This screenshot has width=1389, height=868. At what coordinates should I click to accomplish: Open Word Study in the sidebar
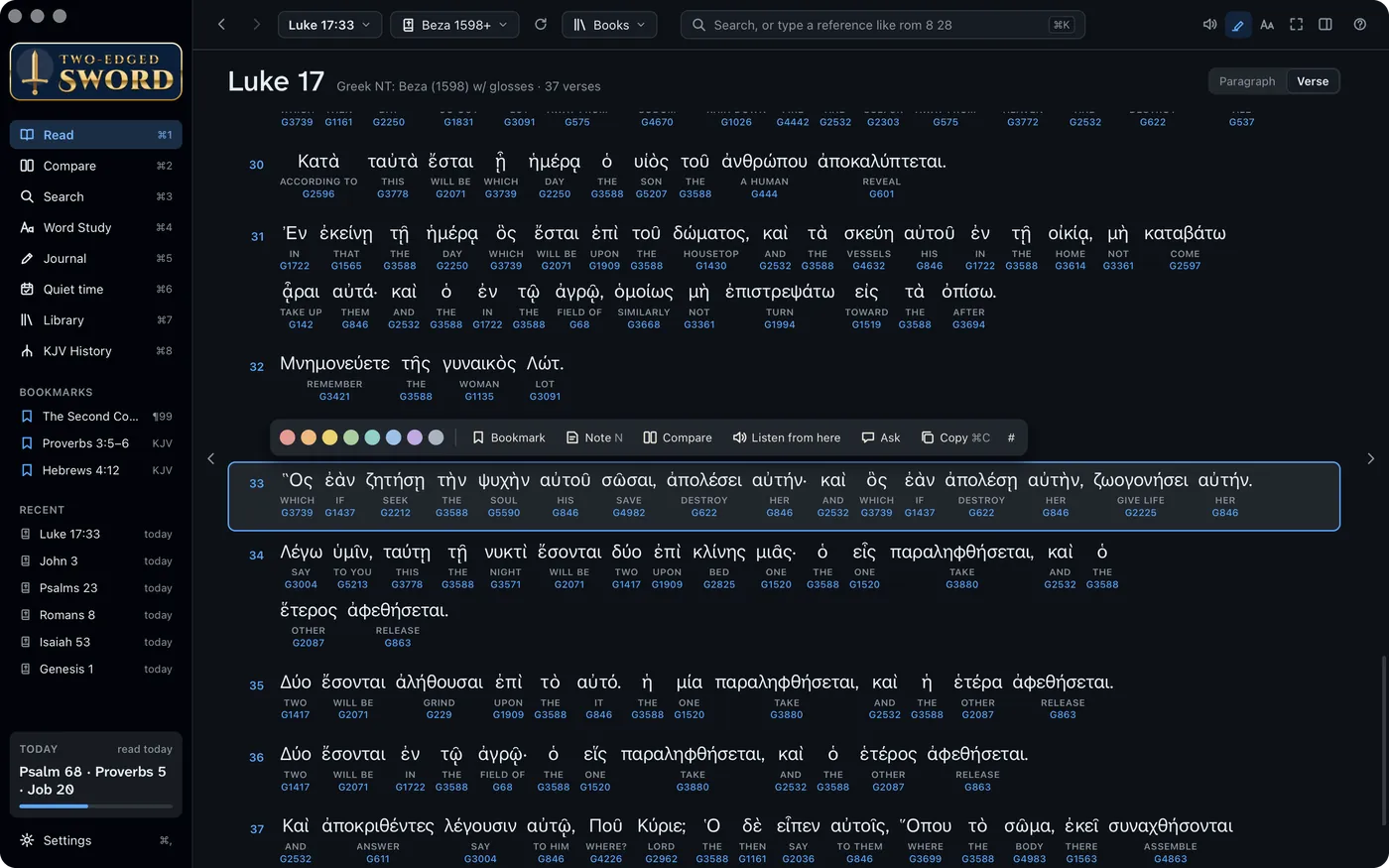[x=96, y=227]
